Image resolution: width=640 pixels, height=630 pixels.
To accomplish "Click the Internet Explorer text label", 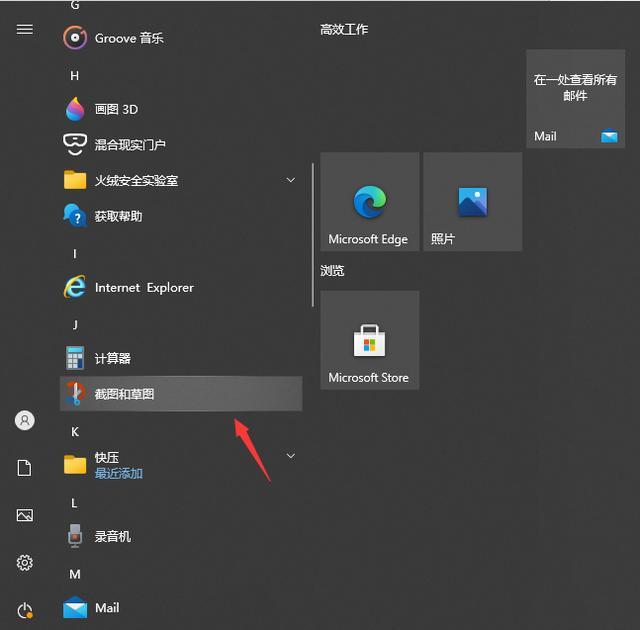I will coord(144,287).
